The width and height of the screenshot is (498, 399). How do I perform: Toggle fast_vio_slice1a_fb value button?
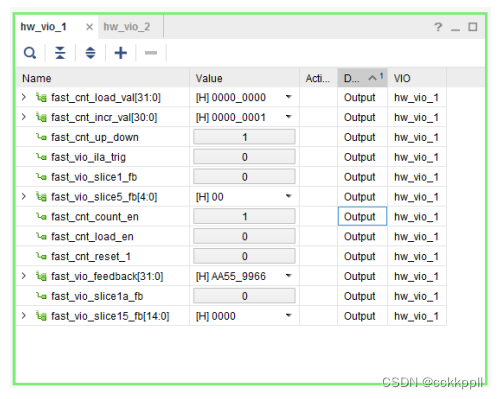(x=244, y=296)
